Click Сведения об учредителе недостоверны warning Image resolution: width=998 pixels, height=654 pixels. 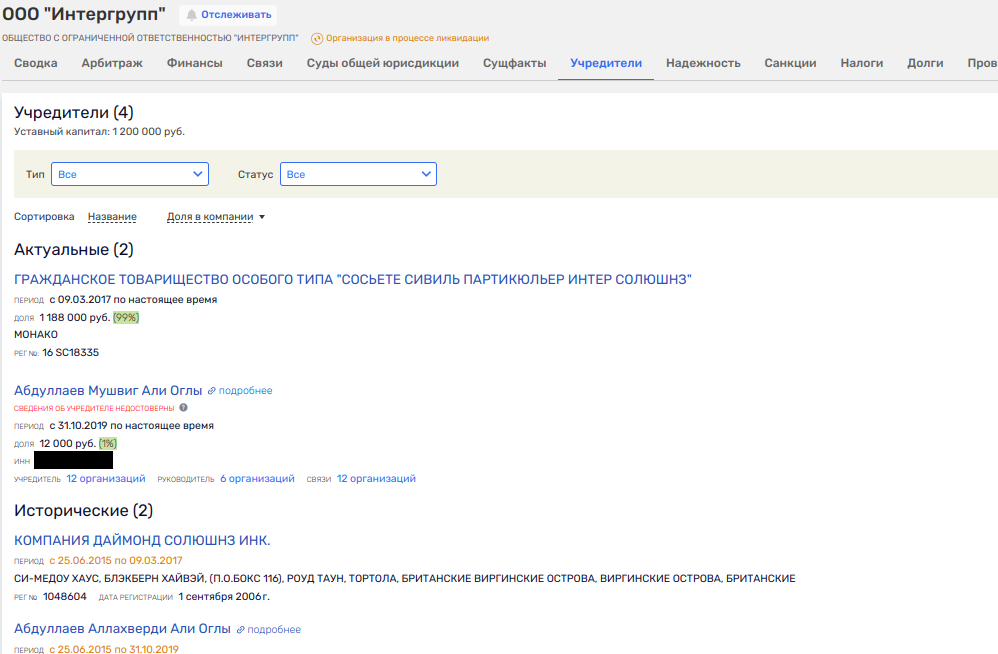tap(94, 408)
